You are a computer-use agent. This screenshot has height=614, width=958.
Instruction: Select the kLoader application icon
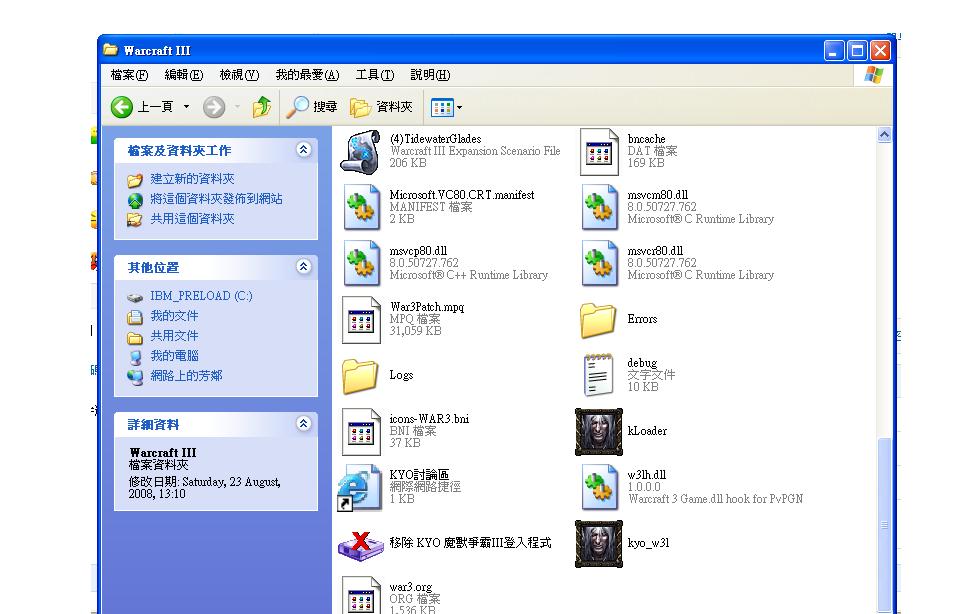(x=599, y=432)
